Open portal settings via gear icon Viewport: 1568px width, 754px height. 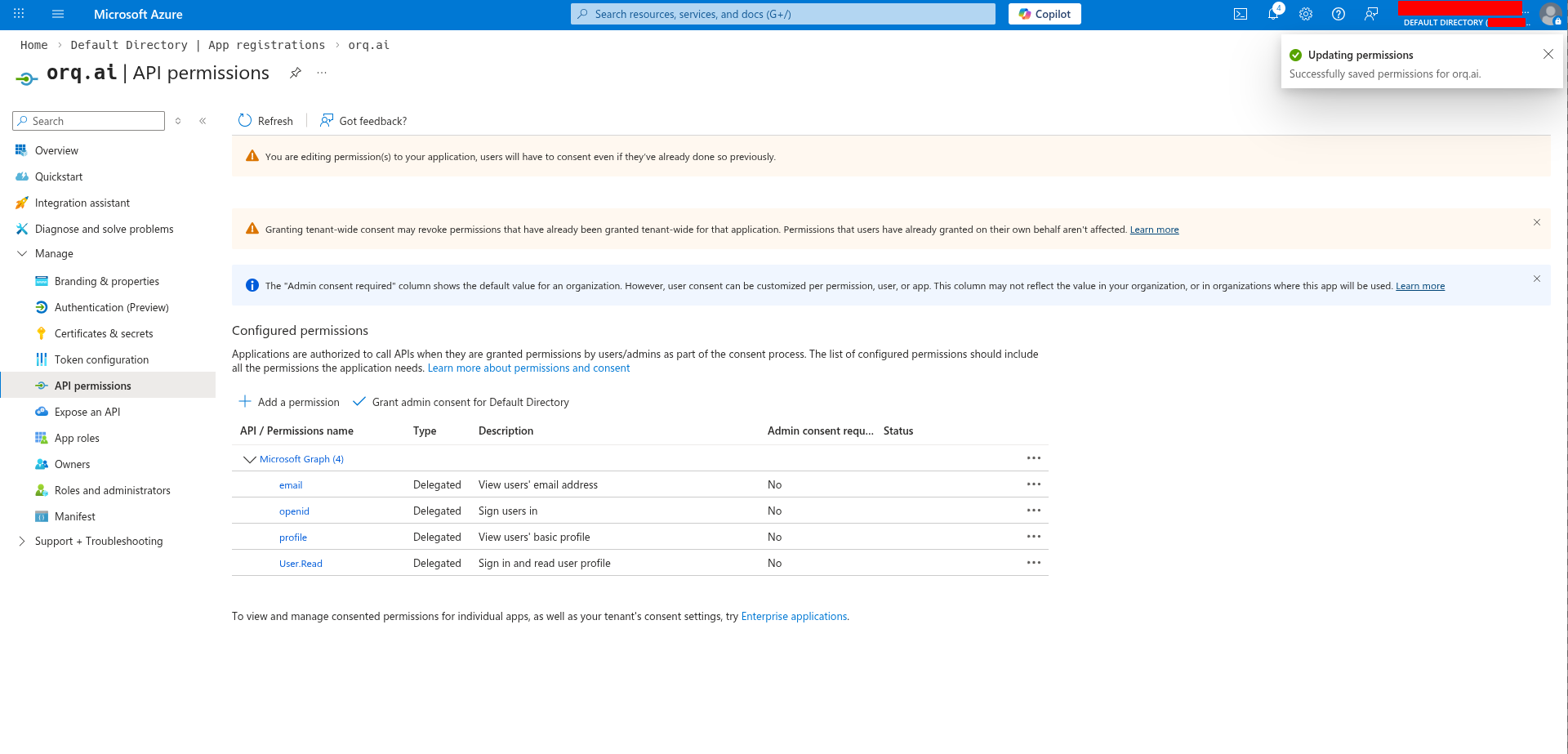click(1306, 14)
